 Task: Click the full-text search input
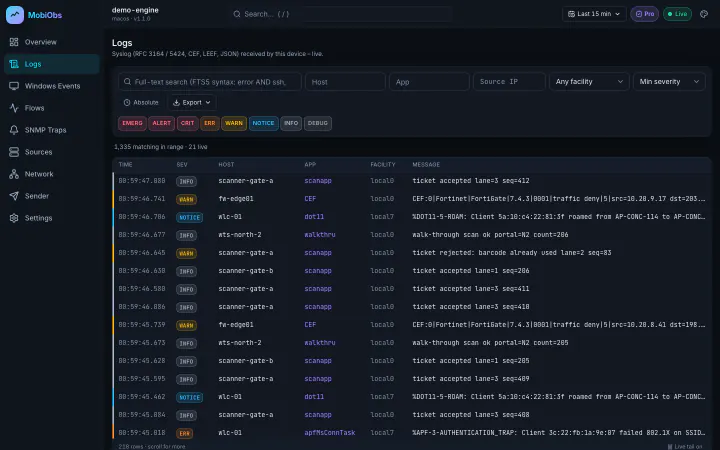210,82
